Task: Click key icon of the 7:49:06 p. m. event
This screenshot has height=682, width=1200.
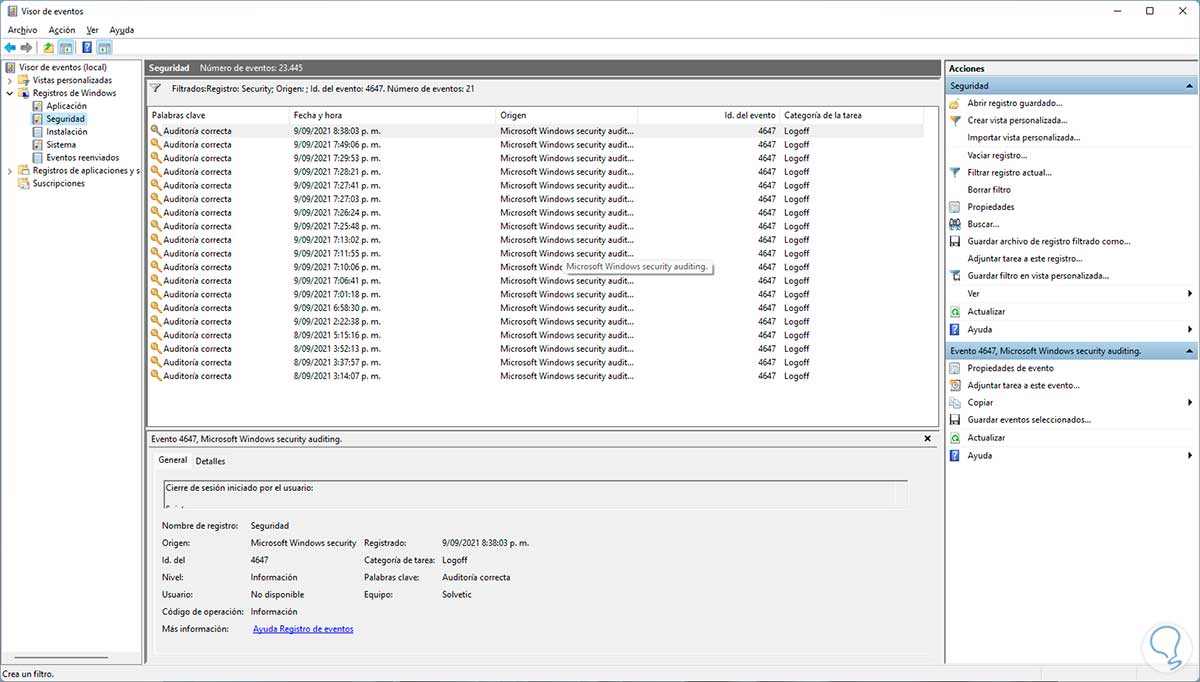Action: point(156,144)
